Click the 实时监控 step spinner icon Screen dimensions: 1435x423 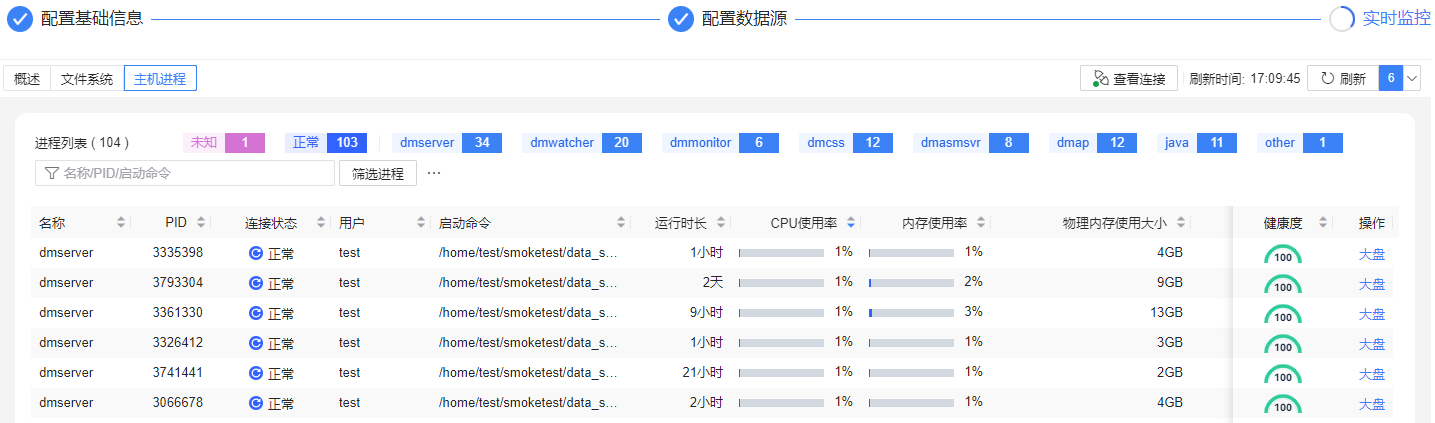(x=1342, y=18)
